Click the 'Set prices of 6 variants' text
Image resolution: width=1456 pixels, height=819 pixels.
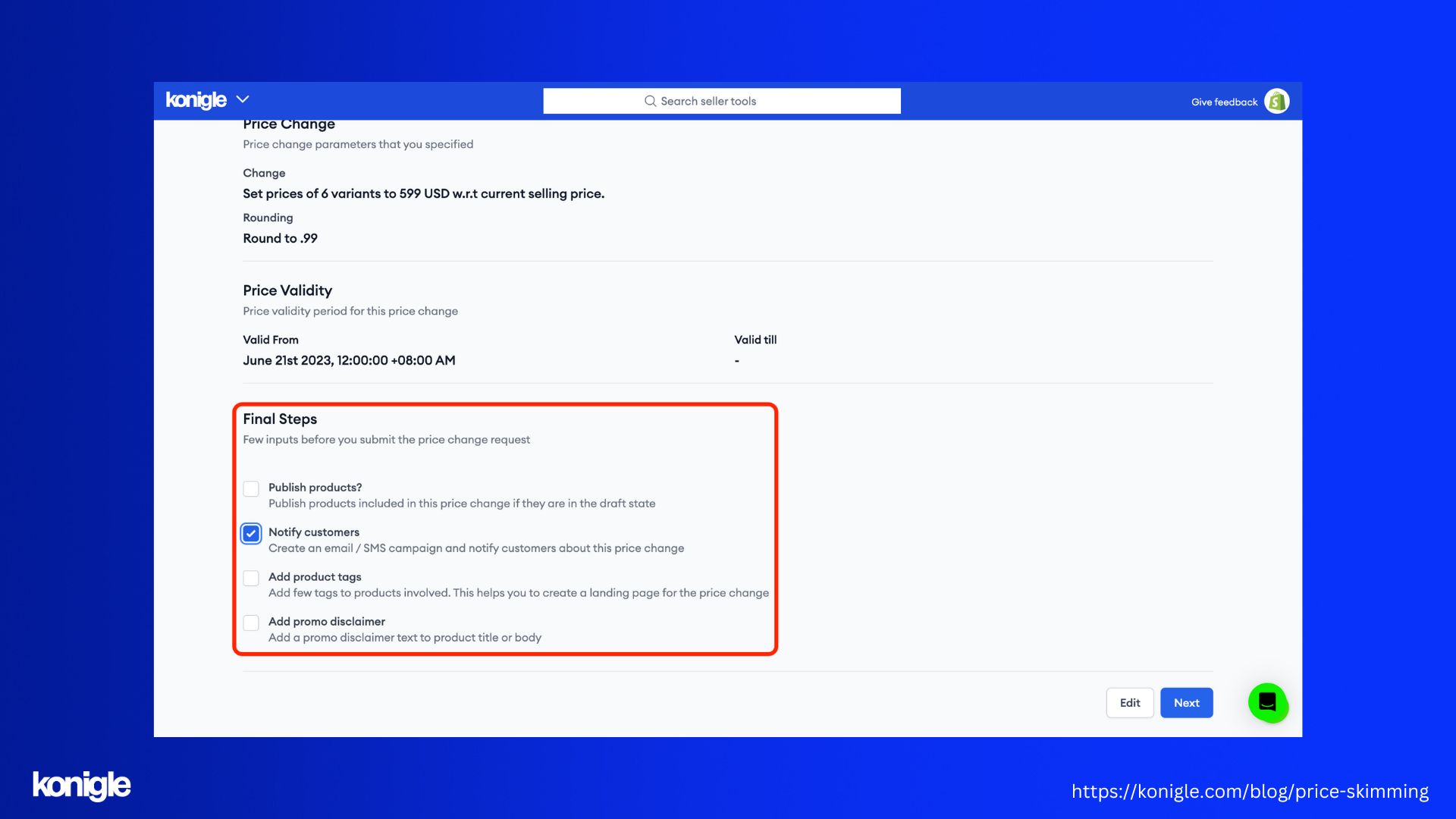tap(423, 193)
